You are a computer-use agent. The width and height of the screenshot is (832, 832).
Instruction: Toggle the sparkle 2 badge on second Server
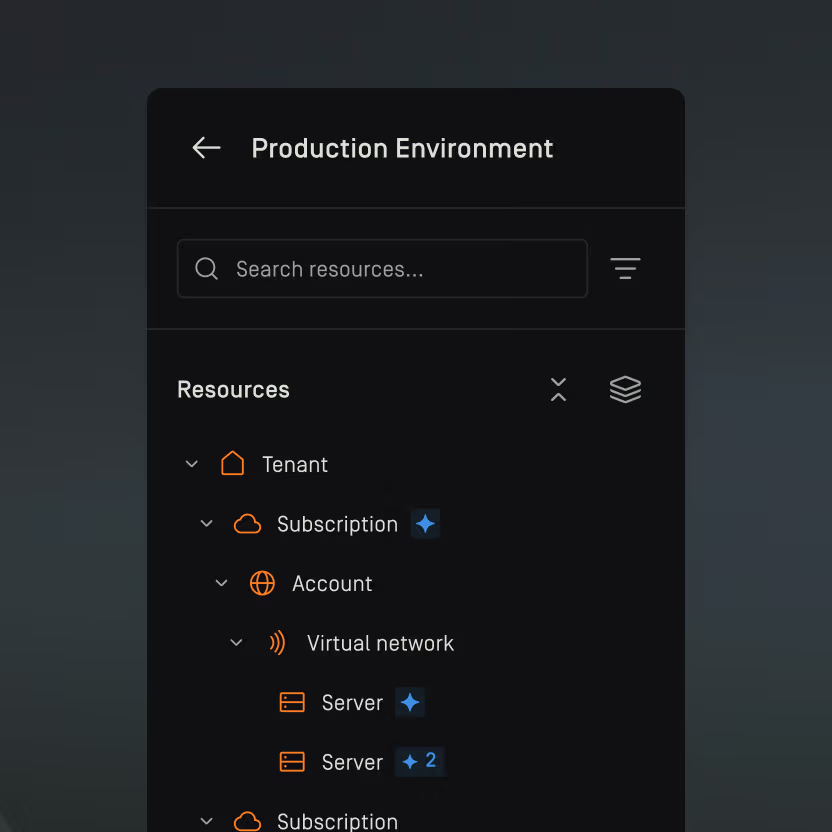pyautogui.click(x=419, y=761)
